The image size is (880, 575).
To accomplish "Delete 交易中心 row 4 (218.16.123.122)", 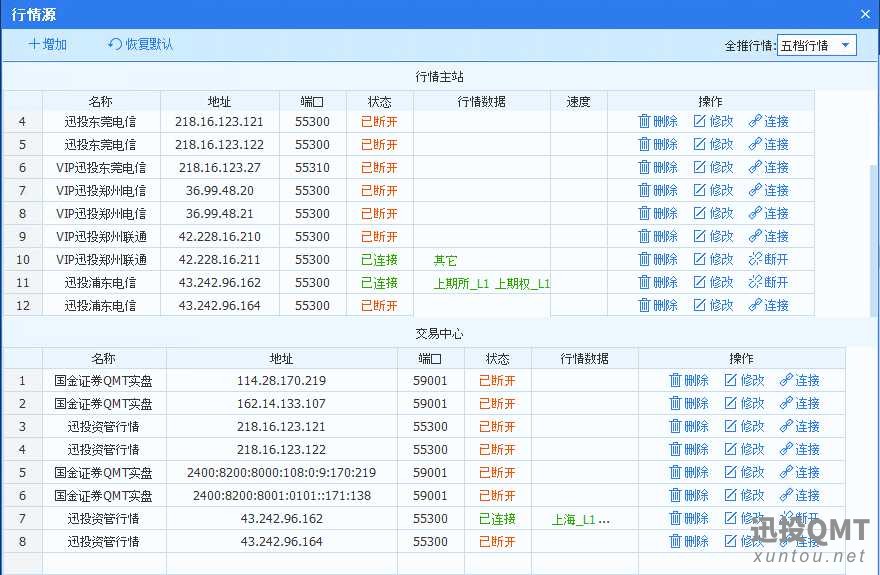I will click(689, 449).
